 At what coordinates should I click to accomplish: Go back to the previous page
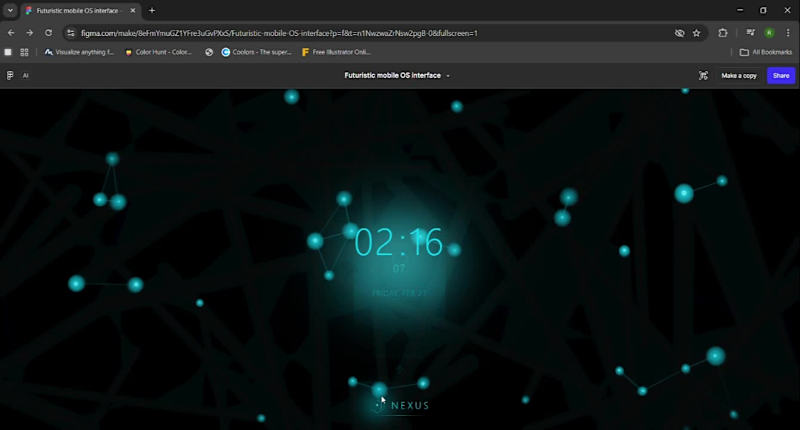tap(11, 33)
